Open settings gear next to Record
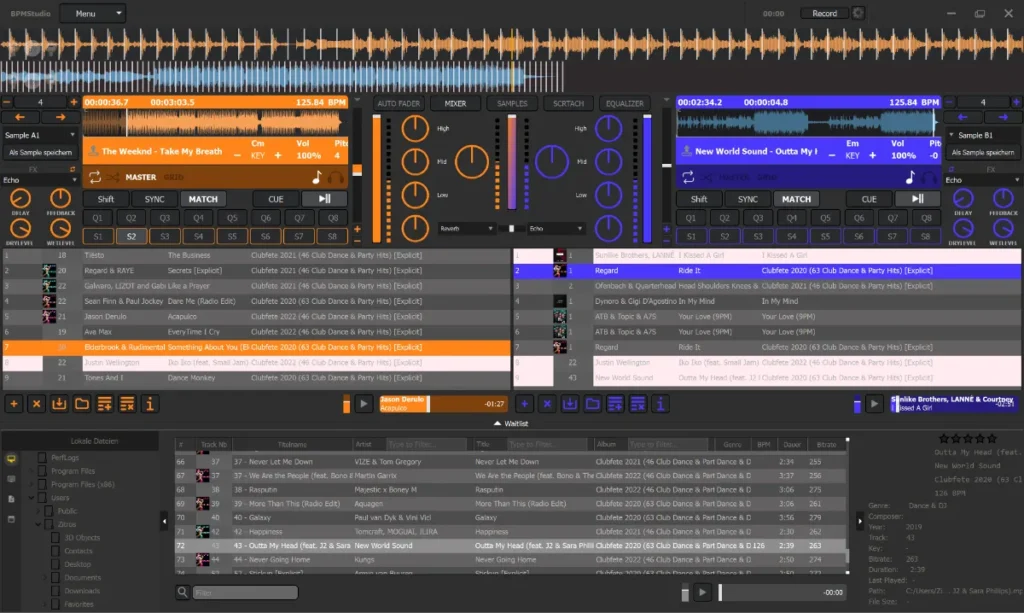This screenshot has width=1024, height=613. click(x=858, y=13)
